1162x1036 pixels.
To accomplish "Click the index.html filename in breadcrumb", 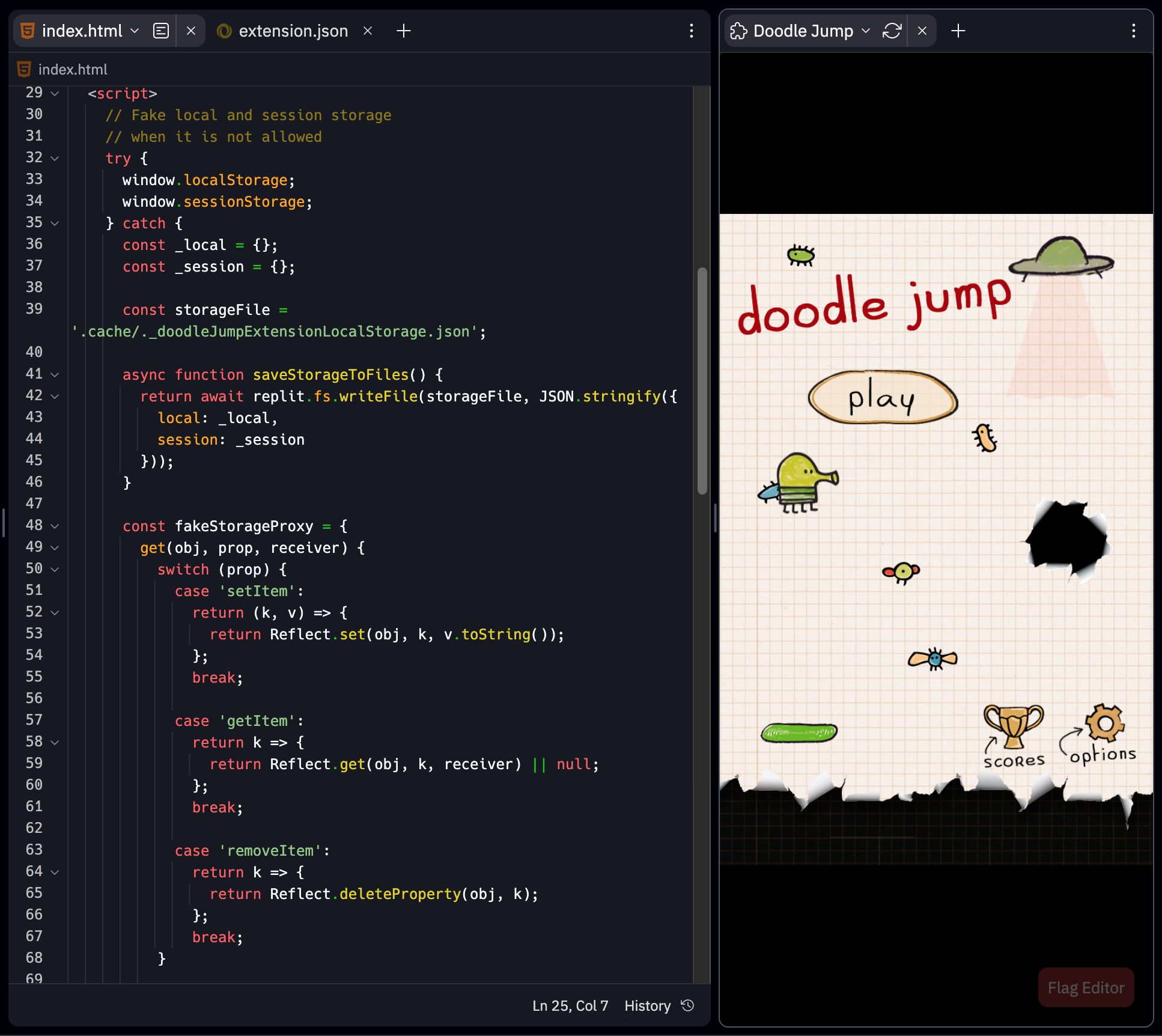I will [x=72, y=69].
